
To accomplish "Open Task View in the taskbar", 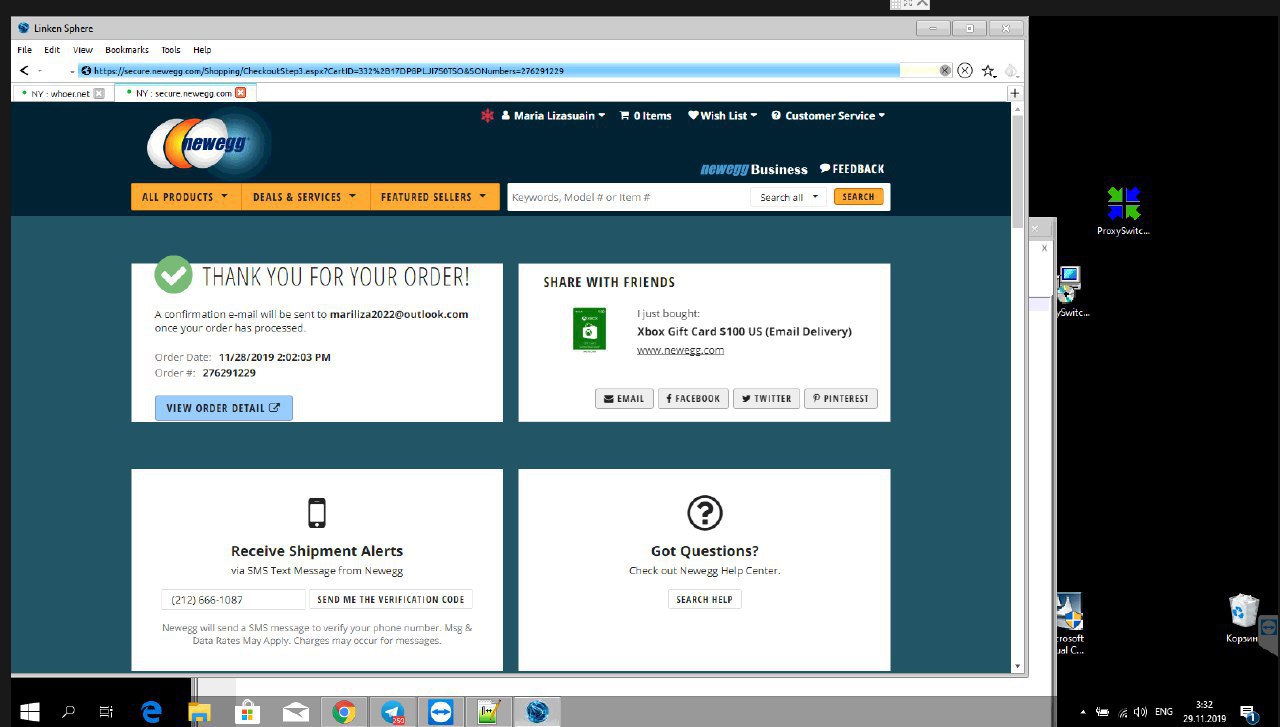I will point(106,712).
